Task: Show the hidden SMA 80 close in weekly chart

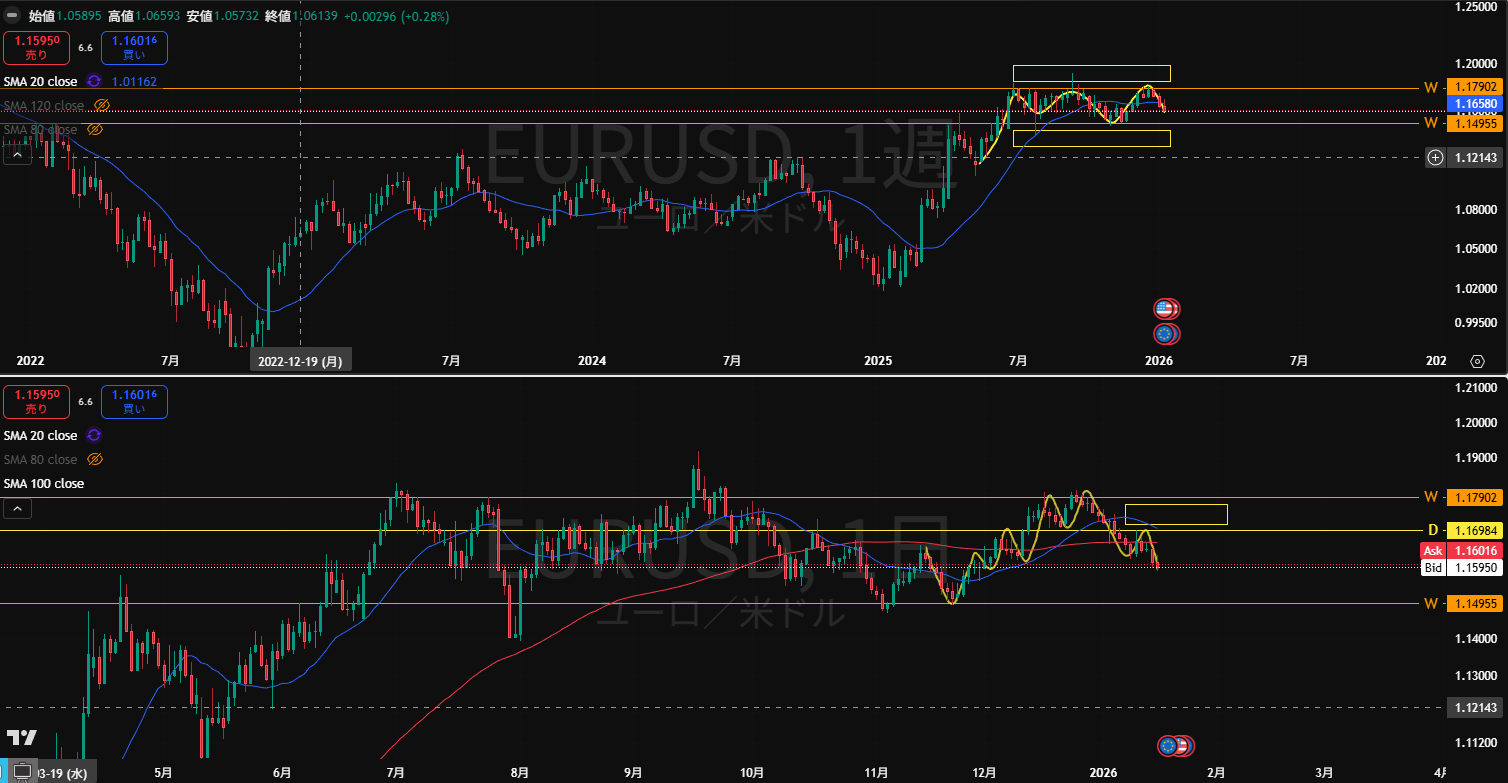Action: pyautogui.click(x=95, y=129)
